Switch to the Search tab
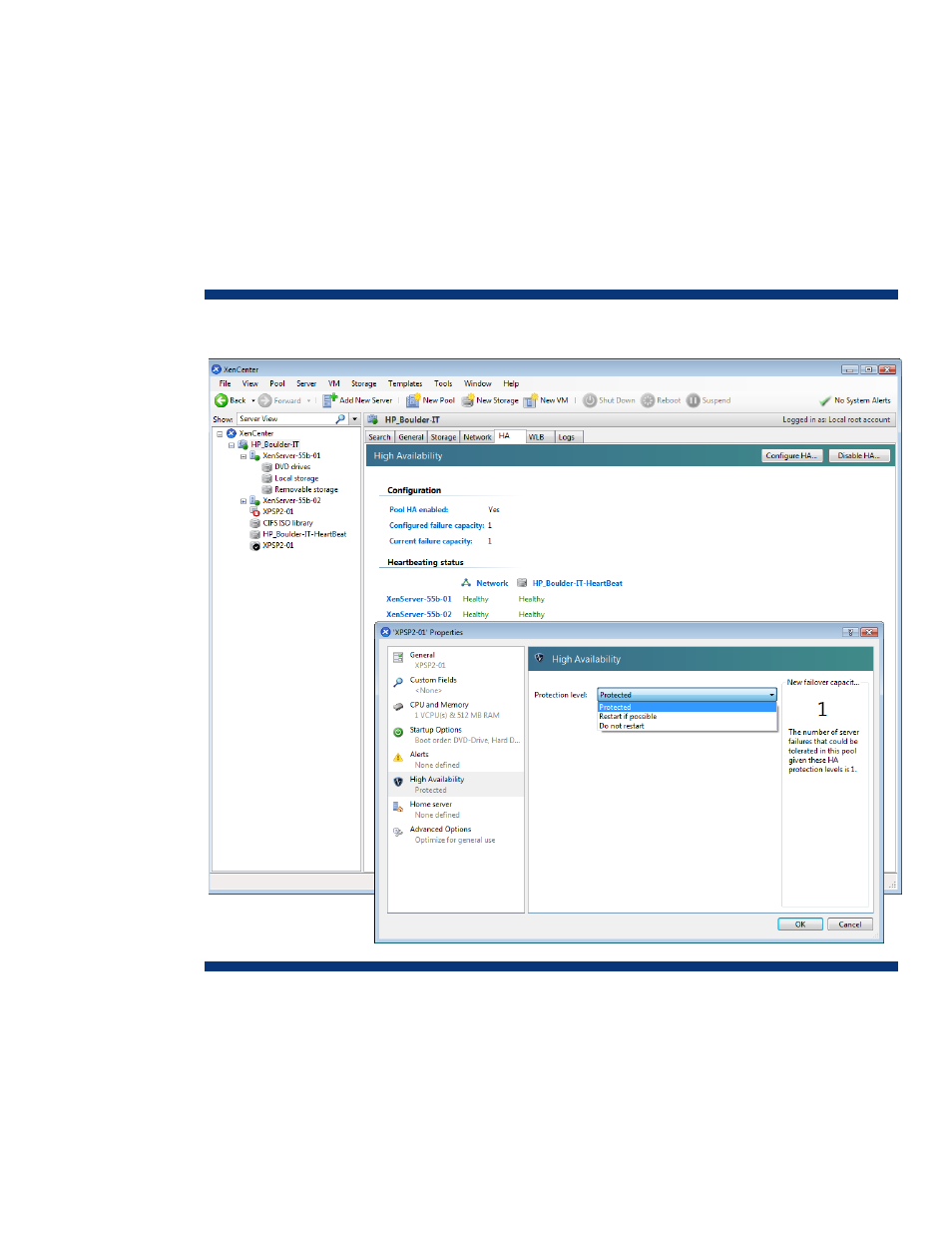The height and width of the screenshot is (1233, 952). point(380,437)
